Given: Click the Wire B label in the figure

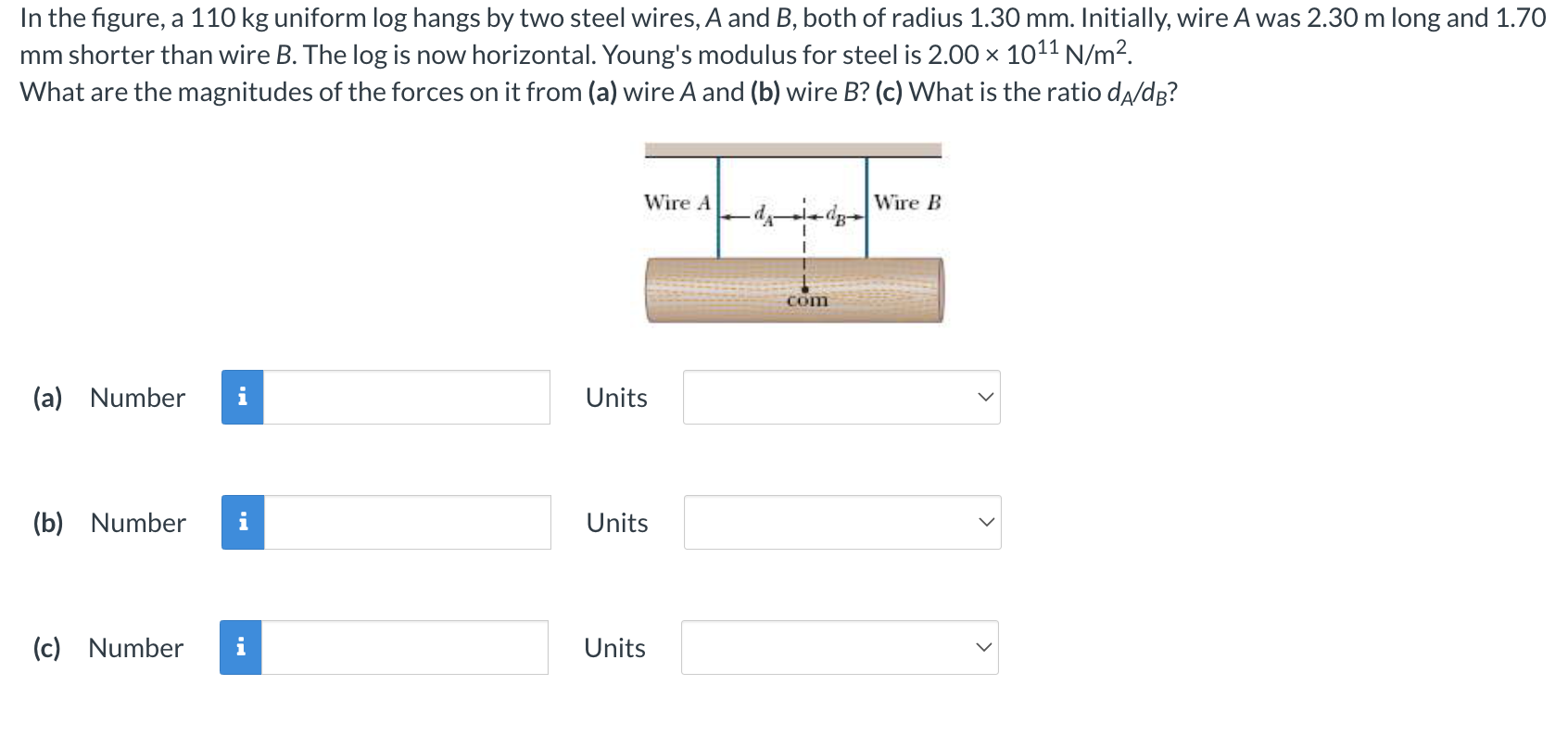Looking at the screenshot, I should click(909, 202).
